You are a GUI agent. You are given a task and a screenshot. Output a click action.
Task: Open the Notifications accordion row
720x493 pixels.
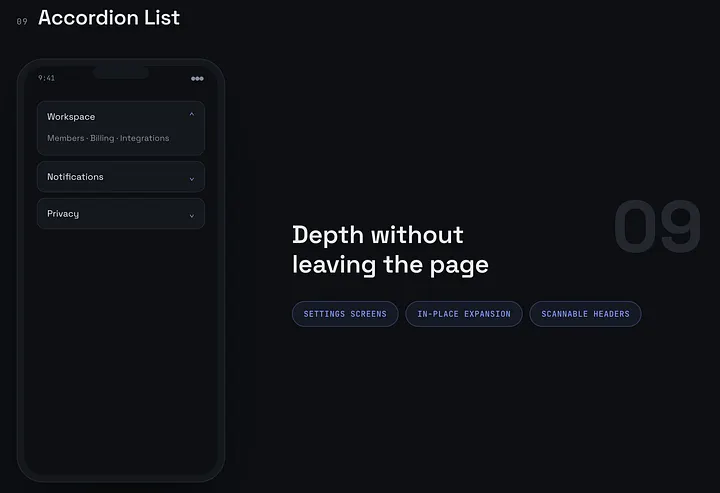pos(121,177)
